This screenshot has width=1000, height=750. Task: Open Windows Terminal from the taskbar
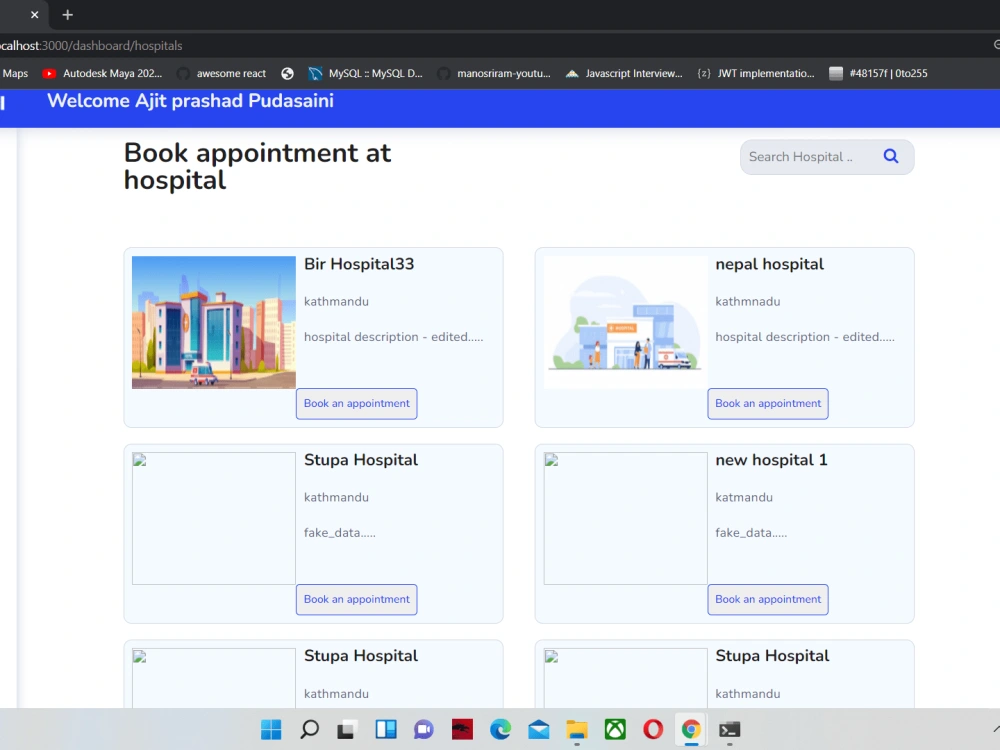[729, 729]
